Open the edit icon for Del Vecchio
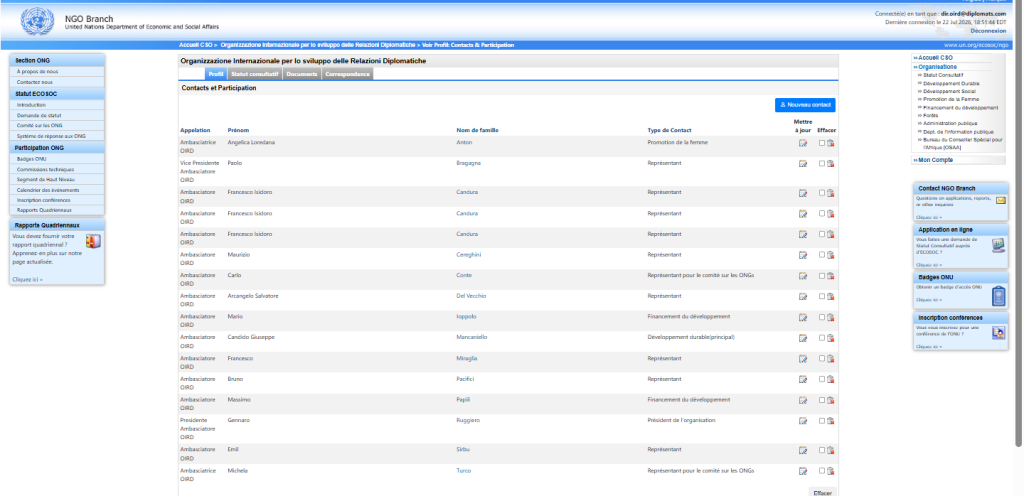Image resolution: width=1024 pixels, height=496 pixels. pyautogui.click(x=803, y=296)
